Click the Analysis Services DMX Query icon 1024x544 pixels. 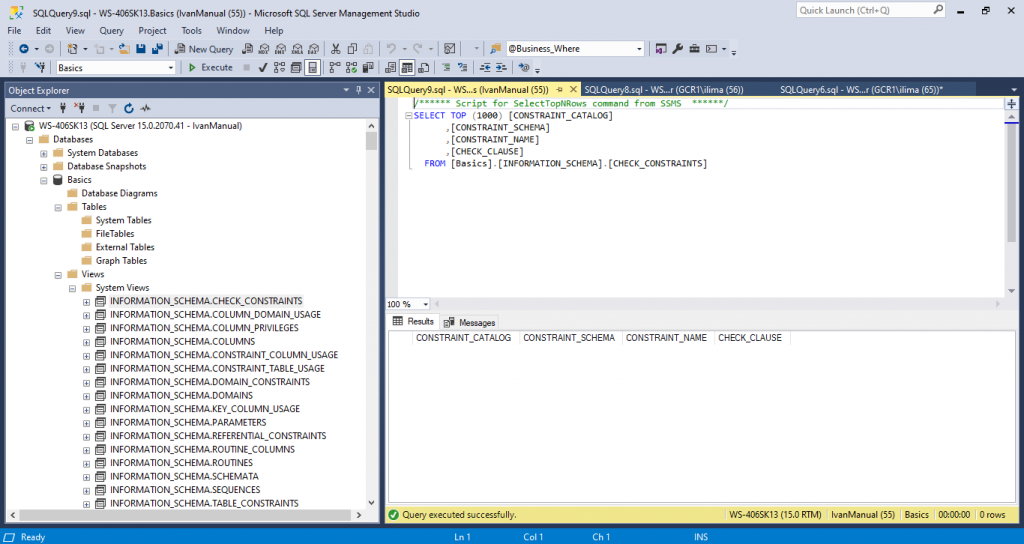click(x=280, y=49)
